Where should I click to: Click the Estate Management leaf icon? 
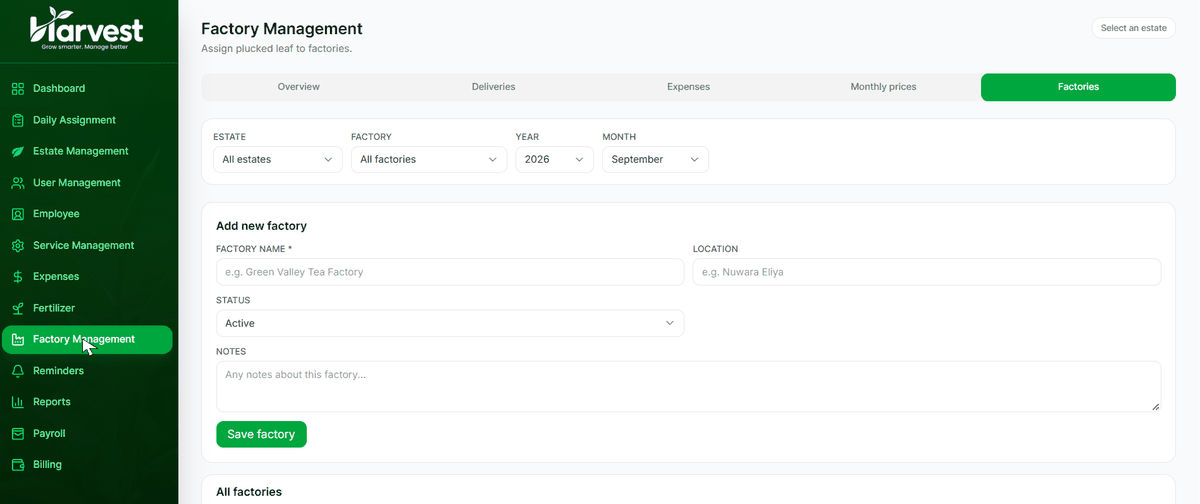pyautogui.click(x=18, y=151)
